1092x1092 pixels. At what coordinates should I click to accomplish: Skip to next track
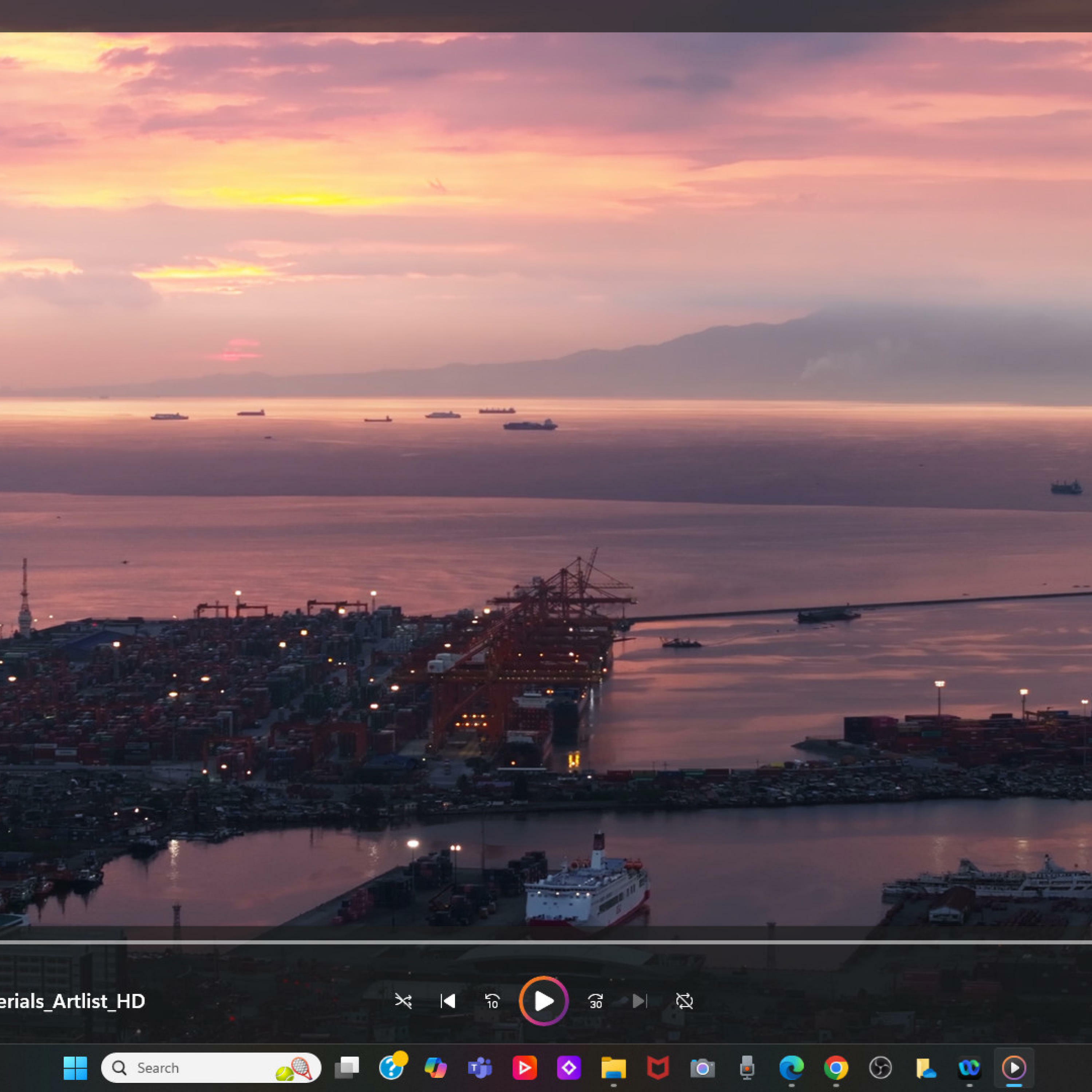pyautogui.click(x=639, y=1001)
